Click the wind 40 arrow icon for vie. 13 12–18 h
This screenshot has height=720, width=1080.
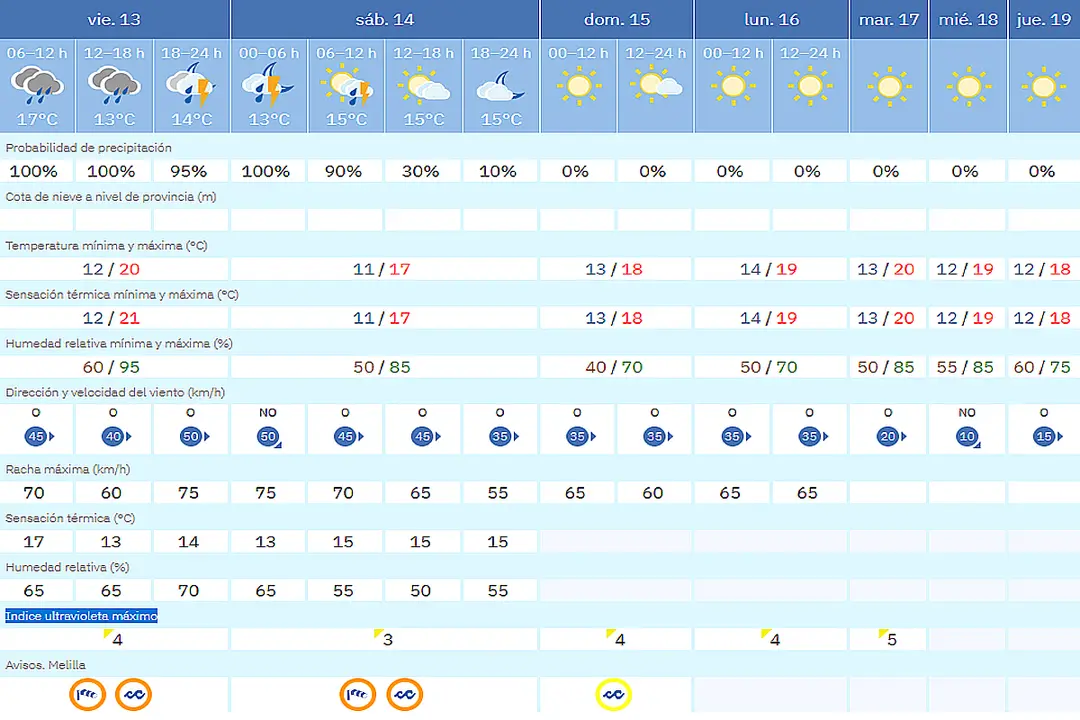pos(116,436)
